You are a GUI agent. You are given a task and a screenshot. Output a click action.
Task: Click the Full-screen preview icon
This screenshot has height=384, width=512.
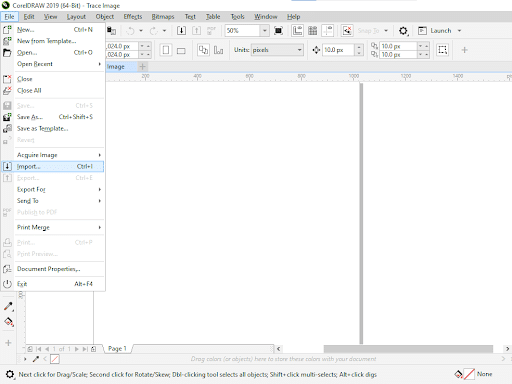point(278,31)
